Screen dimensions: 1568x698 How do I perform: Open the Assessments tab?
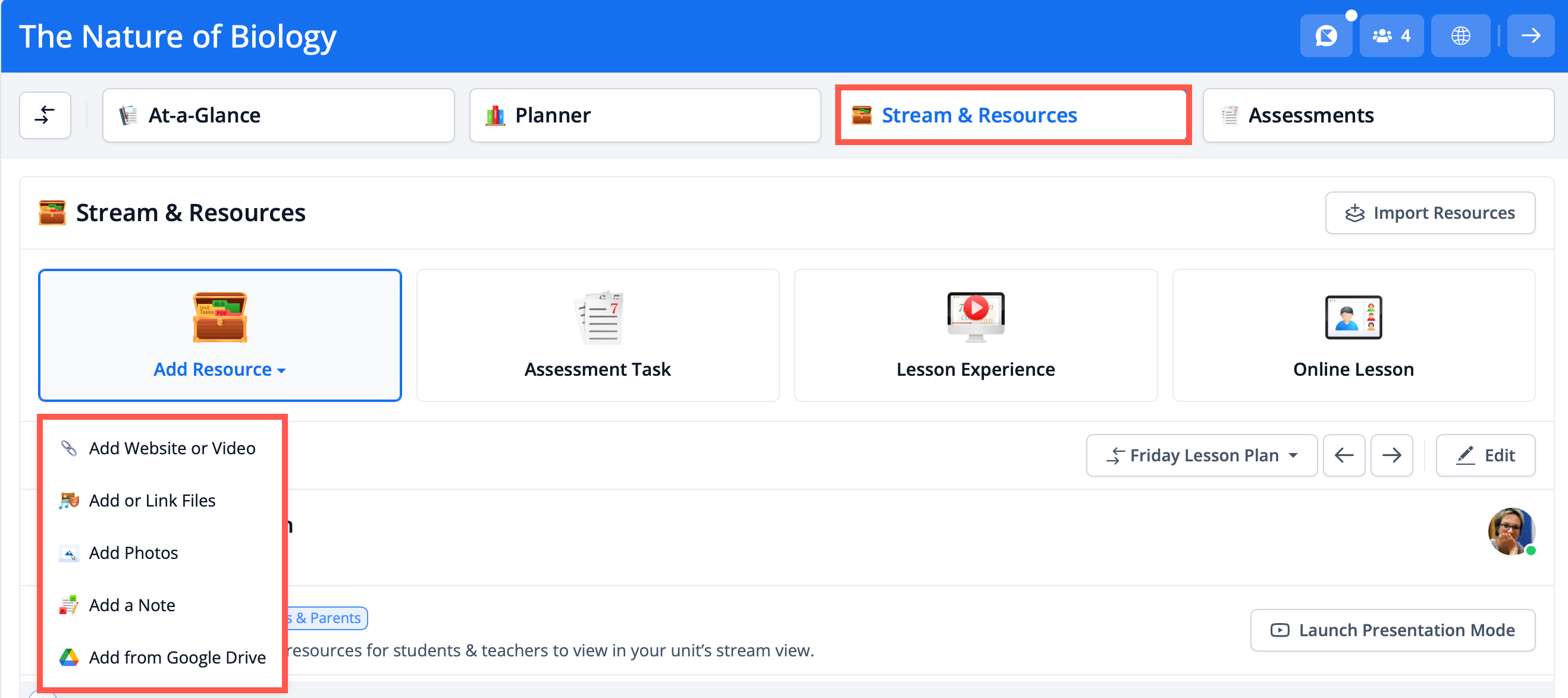tap(1378, 115)
